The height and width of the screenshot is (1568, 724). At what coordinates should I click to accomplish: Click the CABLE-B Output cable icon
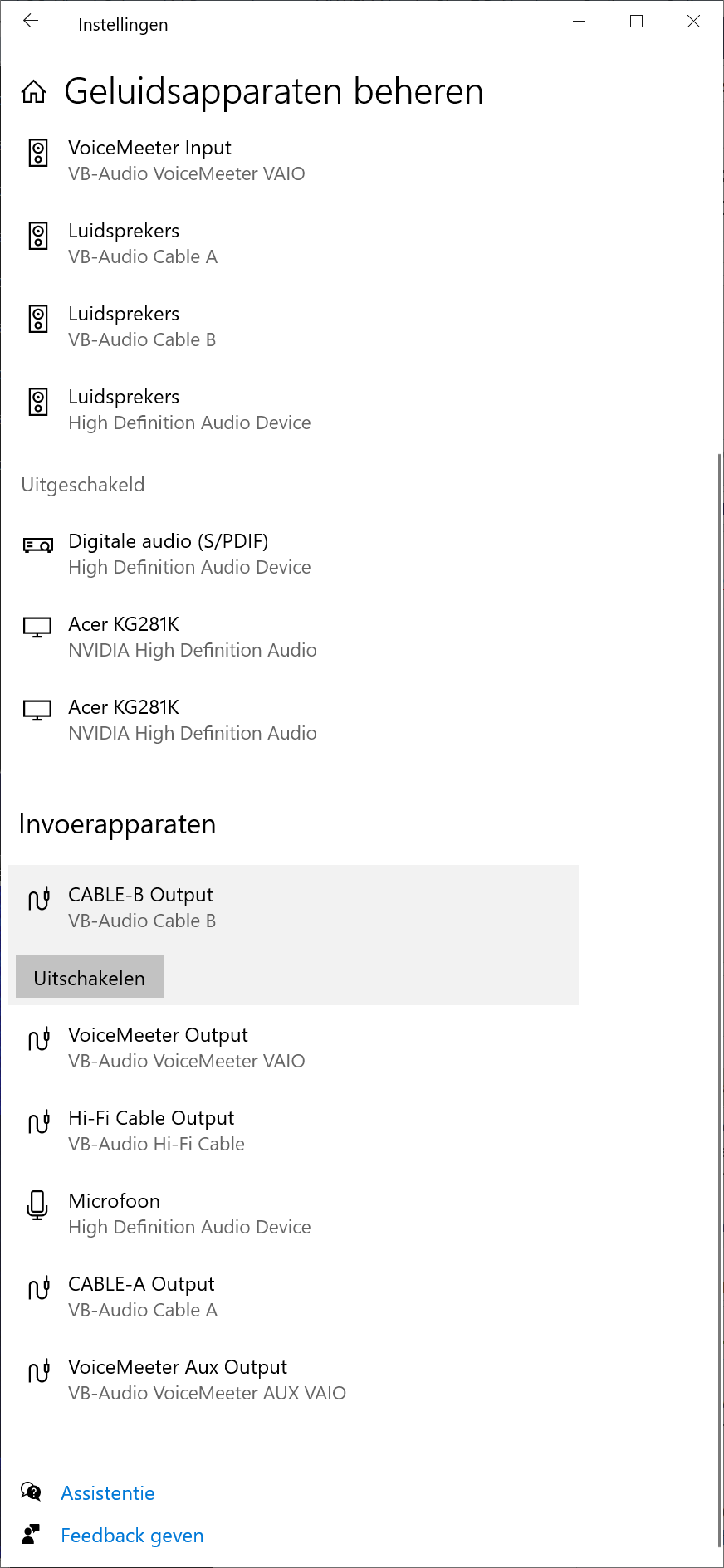coord(38,899)
